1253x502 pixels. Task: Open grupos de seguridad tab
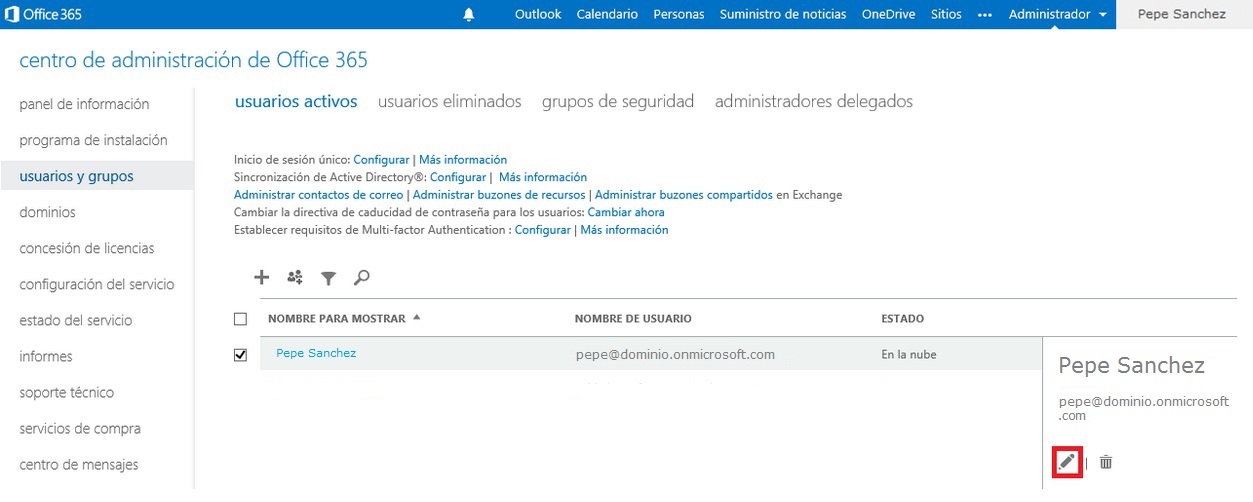tap(618, 101)
